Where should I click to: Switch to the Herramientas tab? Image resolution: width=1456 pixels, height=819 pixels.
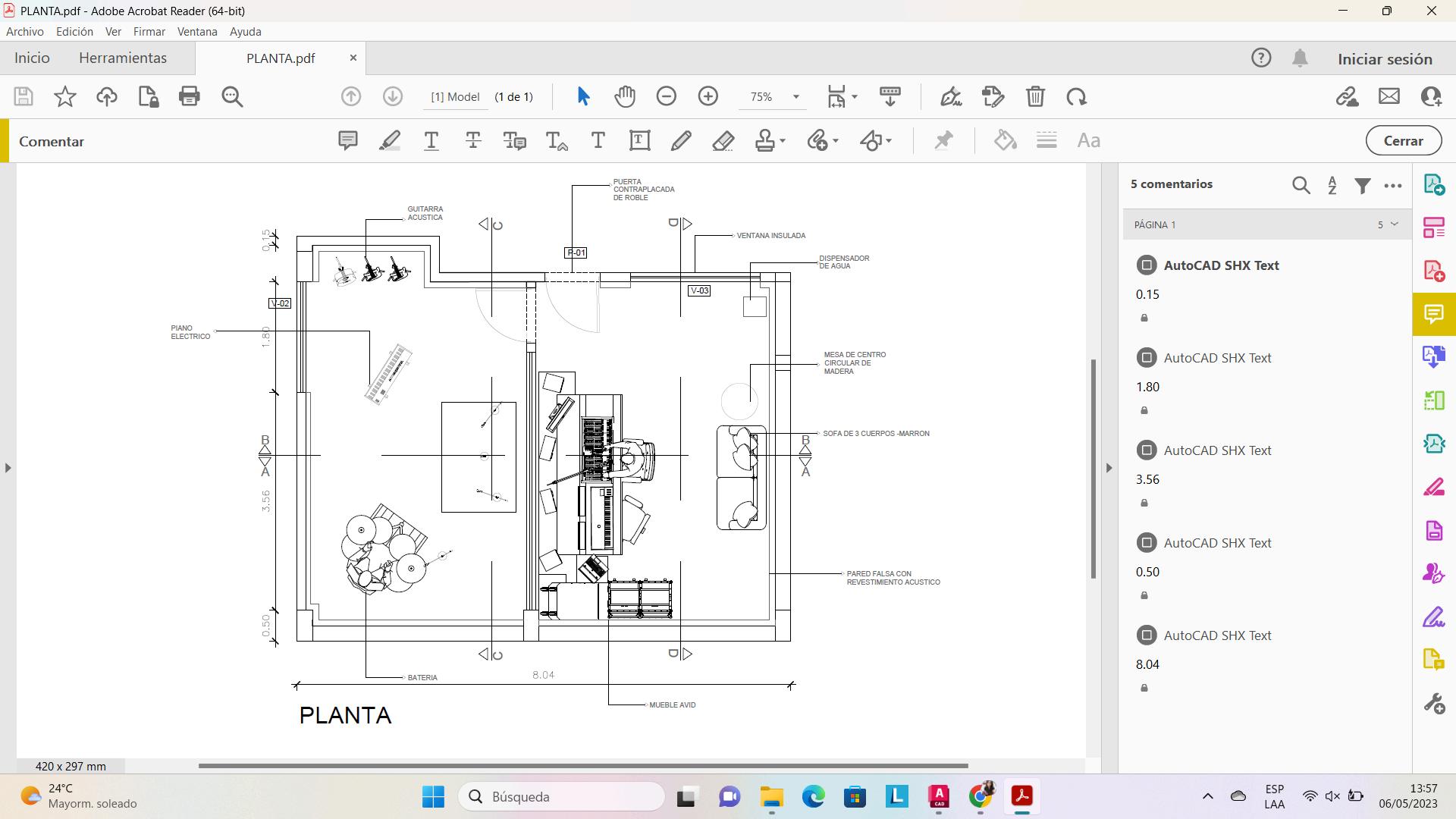click(123, 58)
